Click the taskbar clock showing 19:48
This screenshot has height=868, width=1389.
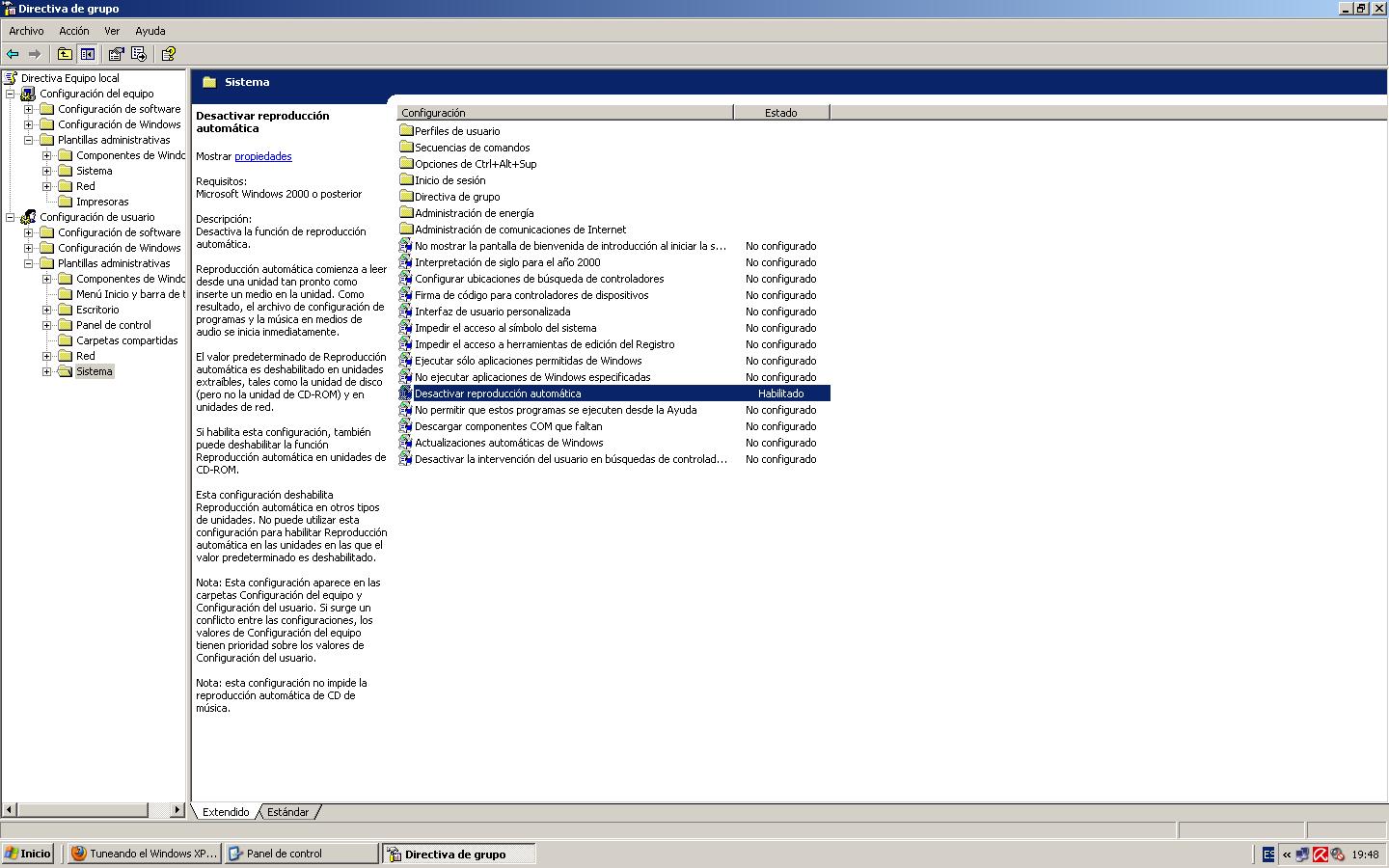pos(1365,854)
